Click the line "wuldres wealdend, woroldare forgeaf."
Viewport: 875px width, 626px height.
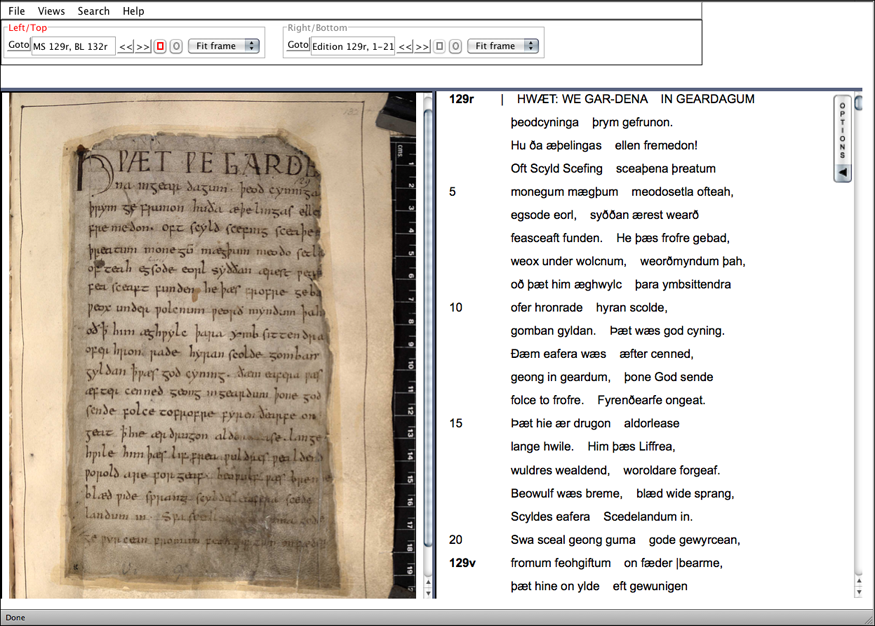click(x=615, y=470)
